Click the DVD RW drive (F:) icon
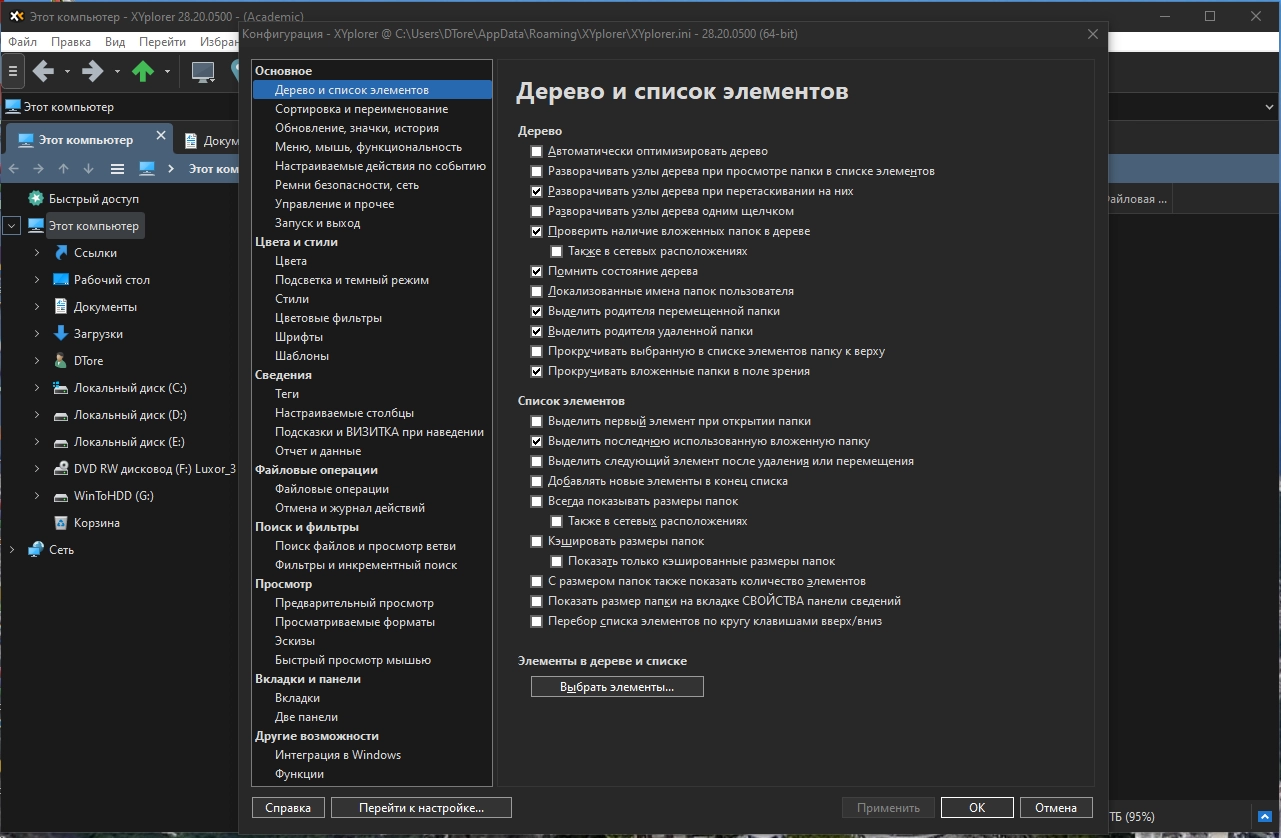This screenshot has height=838, width=1281. [x=61, y=469]
